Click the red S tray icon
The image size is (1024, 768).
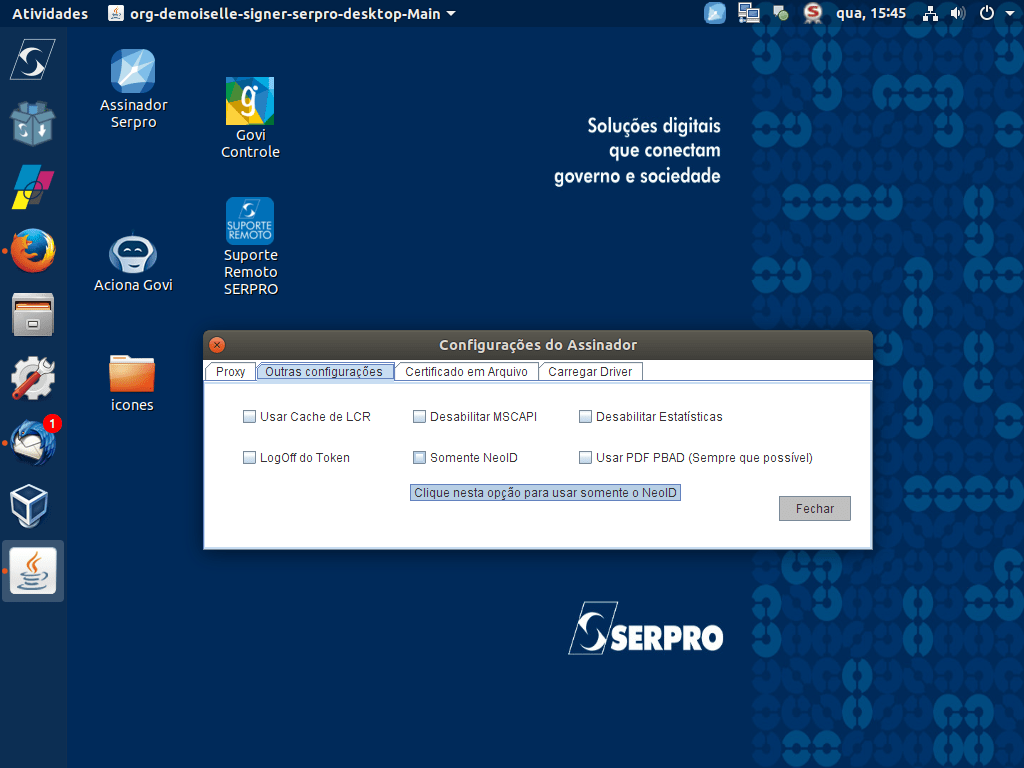pos(812,13)
